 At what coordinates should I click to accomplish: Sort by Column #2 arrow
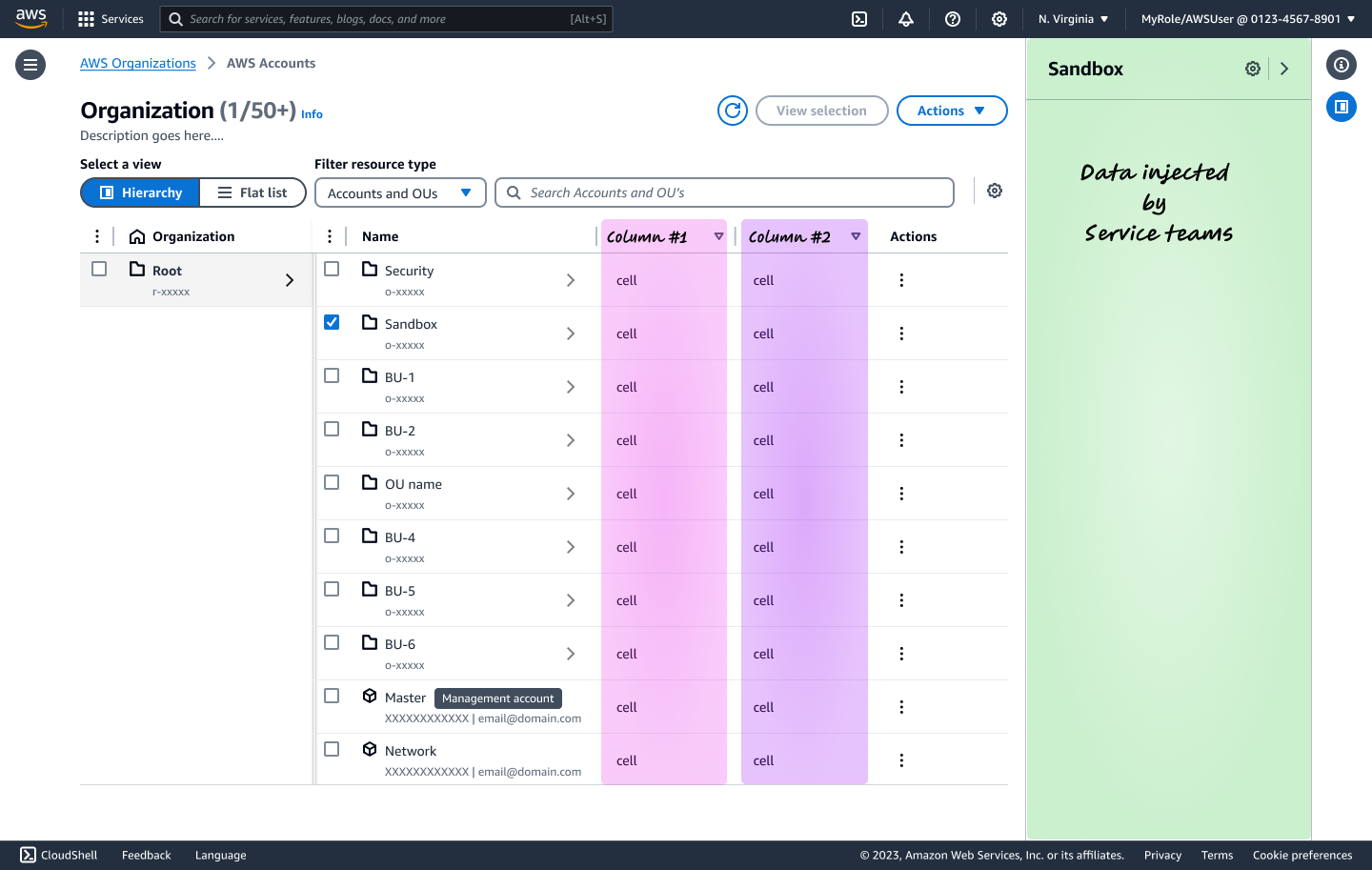(x=856, y=236)
